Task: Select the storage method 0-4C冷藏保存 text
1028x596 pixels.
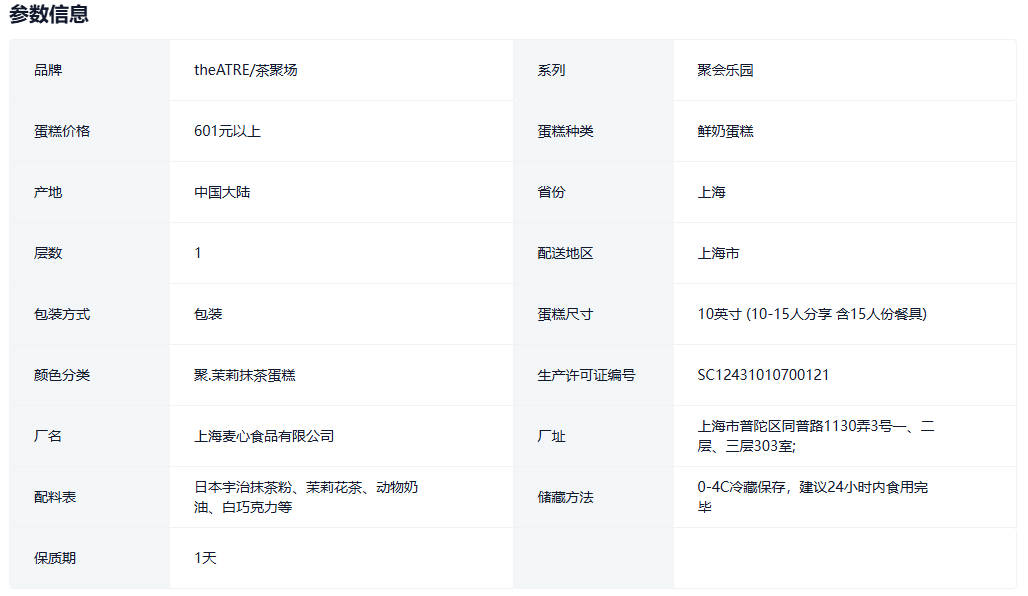Action: click(x=812, y=497)
